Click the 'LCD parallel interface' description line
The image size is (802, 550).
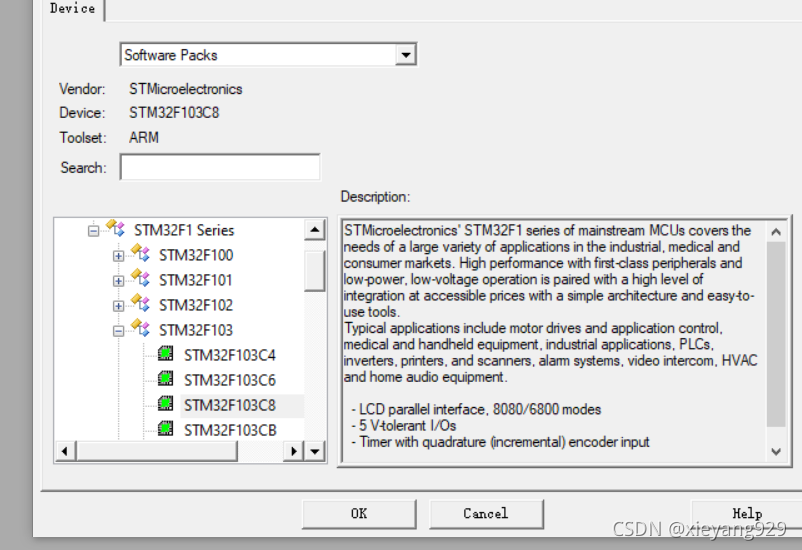[x=476, y=409]
